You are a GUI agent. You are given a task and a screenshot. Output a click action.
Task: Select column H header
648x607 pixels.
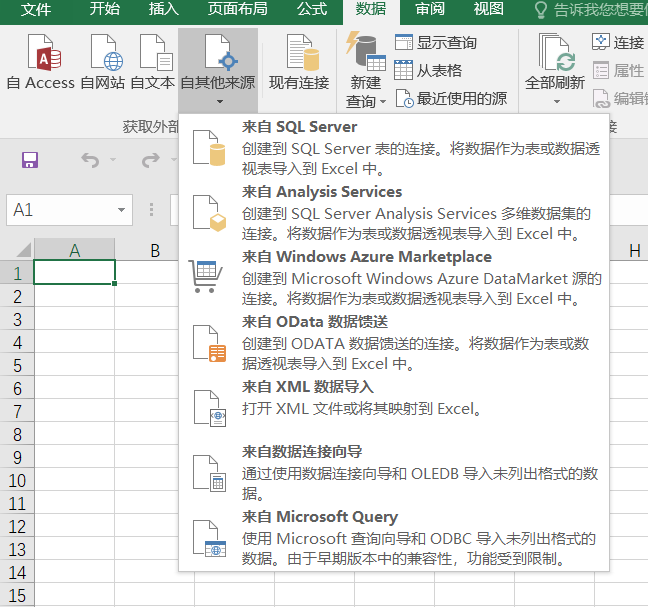click(x=634, y=250)
